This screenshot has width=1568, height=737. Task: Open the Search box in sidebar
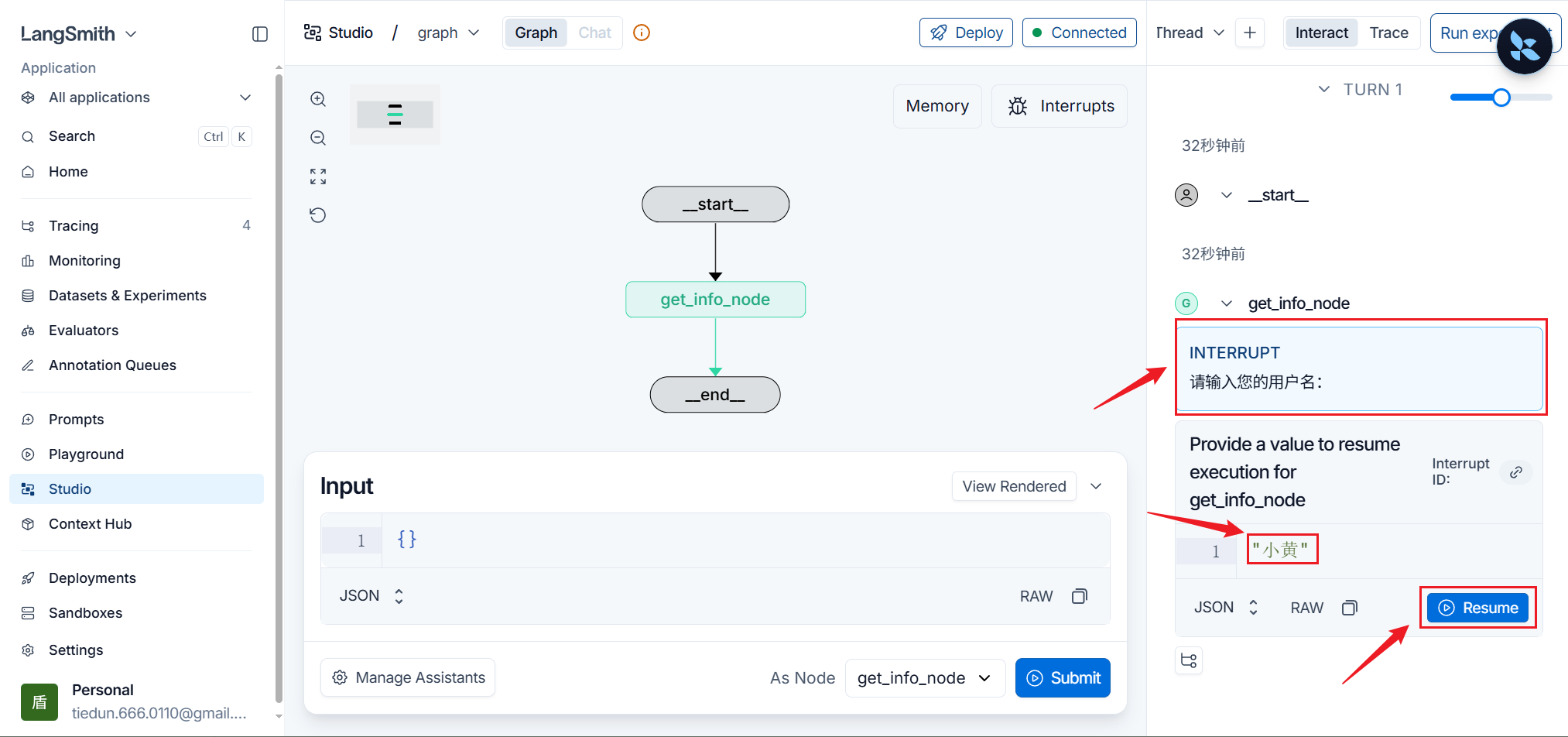pos(136,136)
